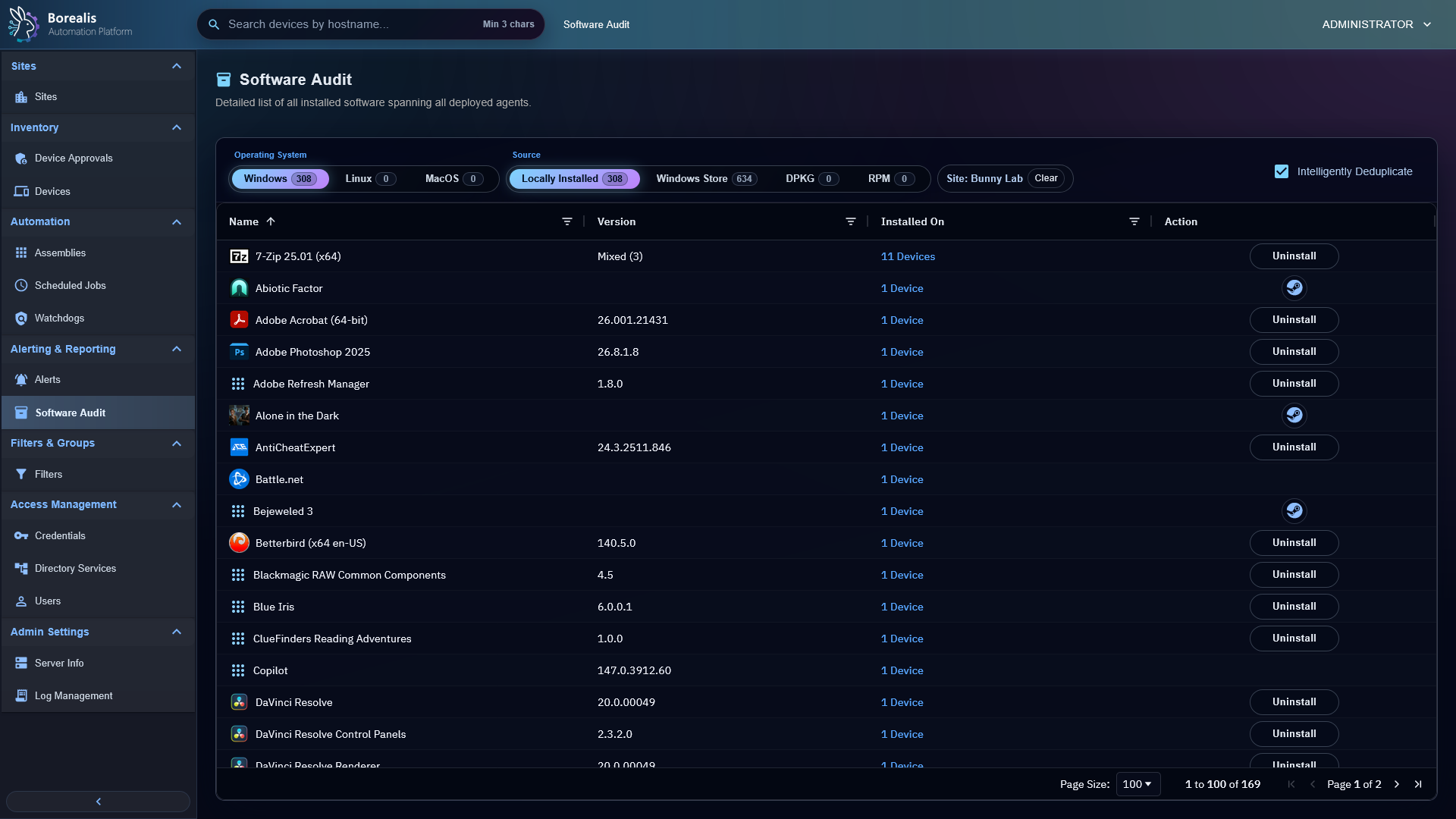Screen dimensions: 1456x819
Task: Open the Version column filter menu
Action: click(851, 221)
